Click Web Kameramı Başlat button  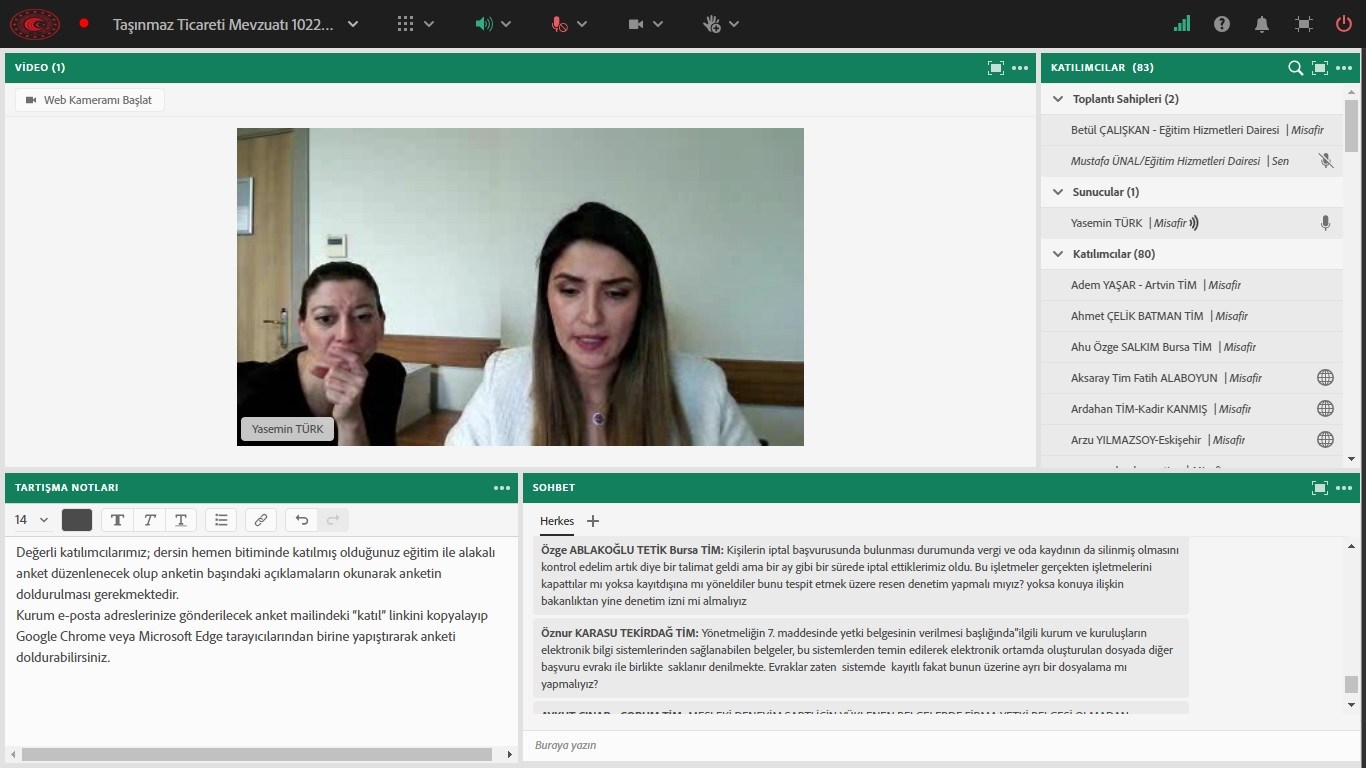point(90,100)
